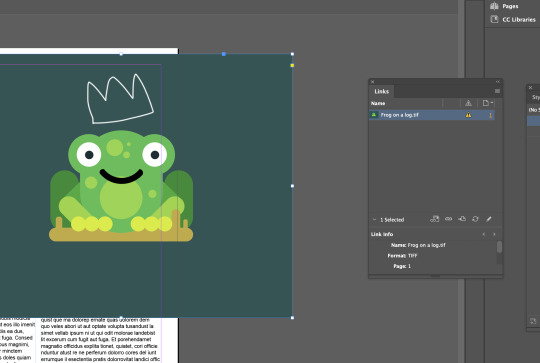This screenshot has height=363, width=540.
Task: Click the top-center frame handle
Action: (x=121, y=54)
